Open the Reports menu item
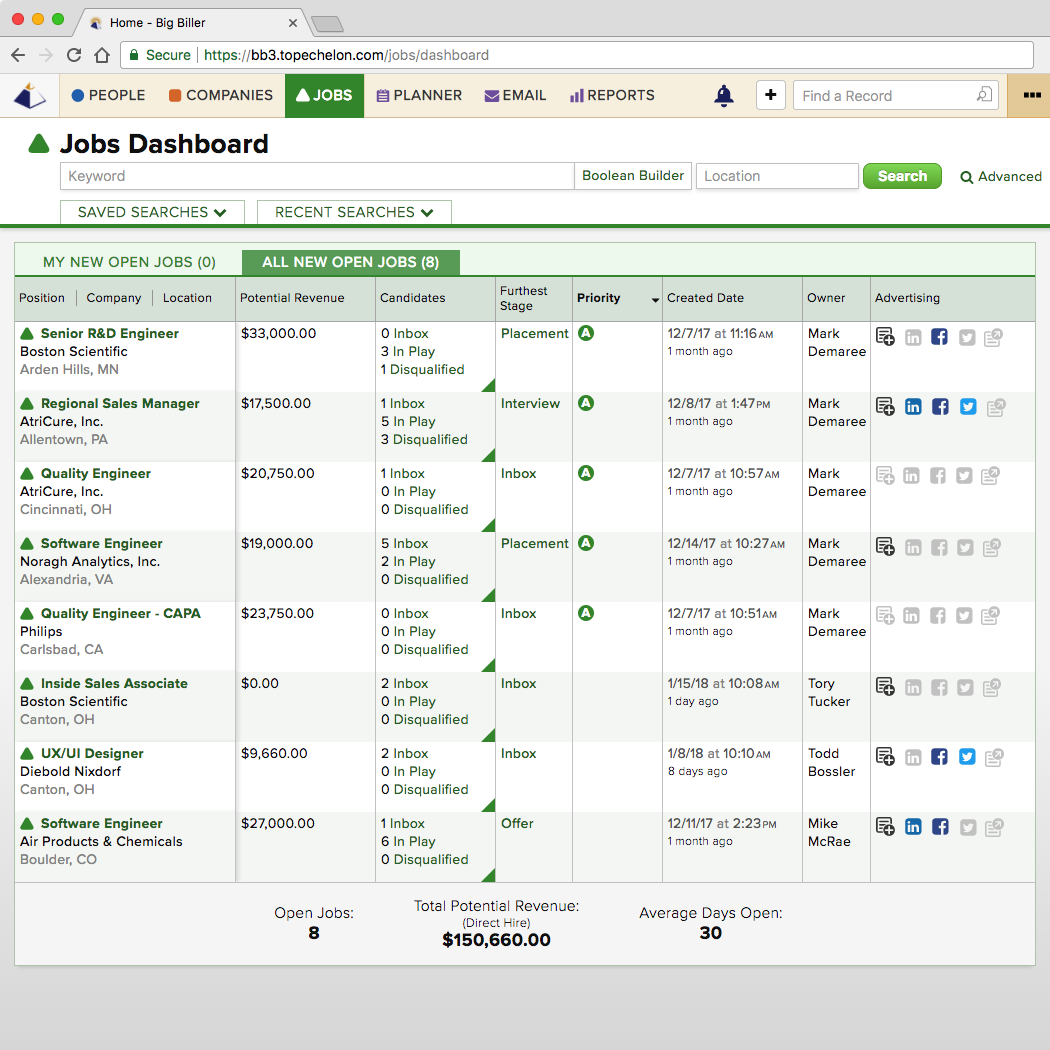This screenshot has width=1050, height=1050. tap(612, 96)
